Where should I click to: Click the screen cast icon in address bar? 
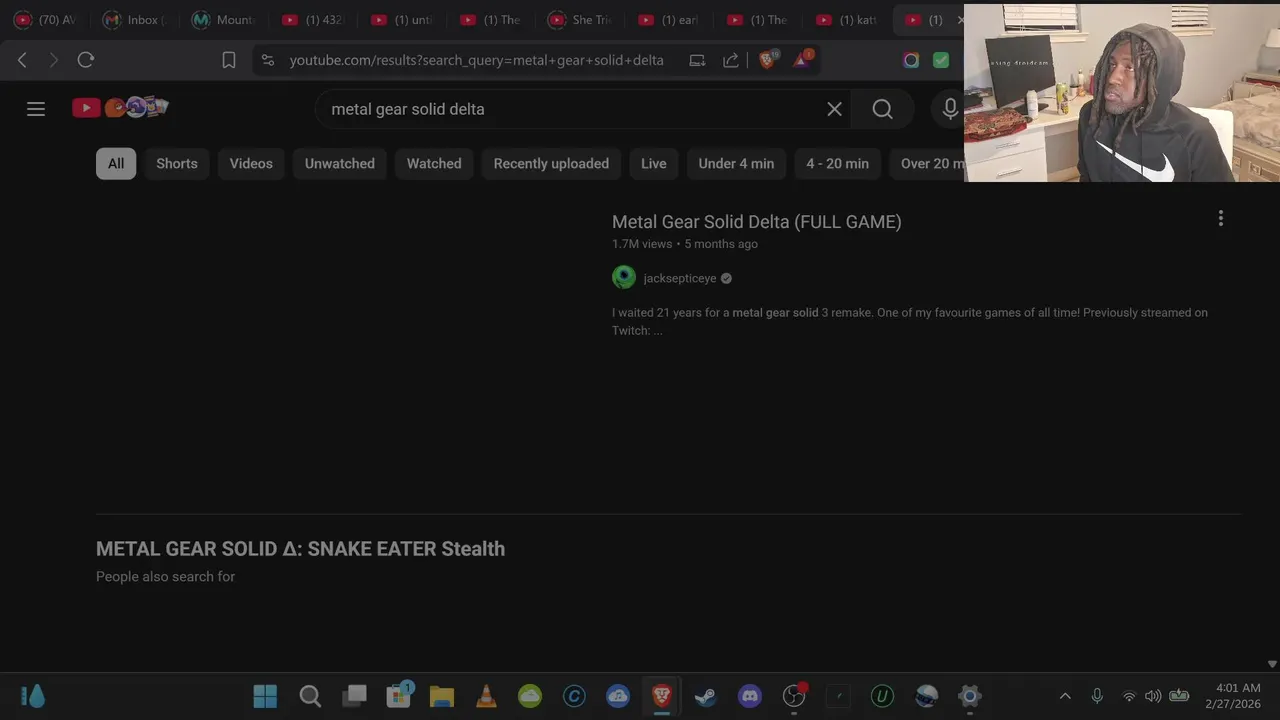697,60
